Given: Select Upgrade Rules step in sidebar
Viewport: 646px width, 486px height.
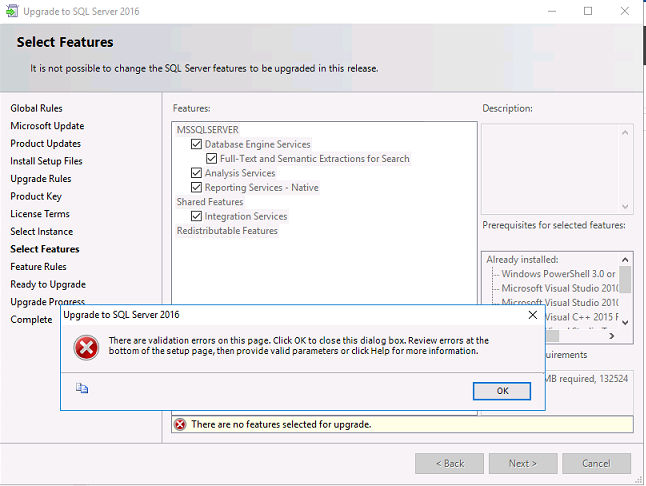Looking at the screenshot, I should point(41,179).
